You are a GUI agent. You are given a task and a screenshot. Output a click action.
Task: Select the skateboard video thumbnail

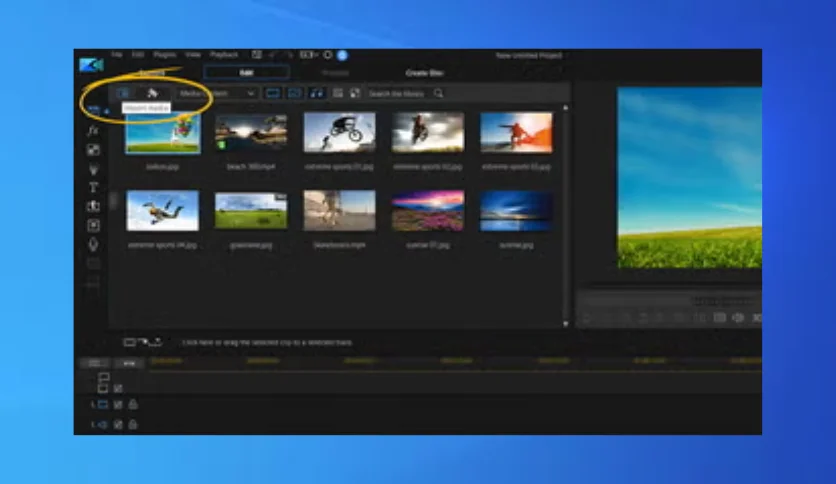pyautogui.click(x=340, y=211)
